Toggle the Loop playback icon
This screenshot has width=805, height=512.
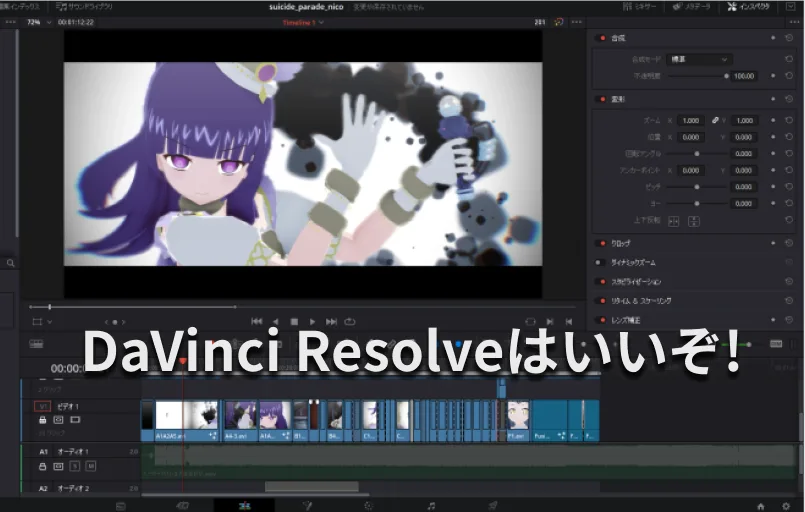350,322
